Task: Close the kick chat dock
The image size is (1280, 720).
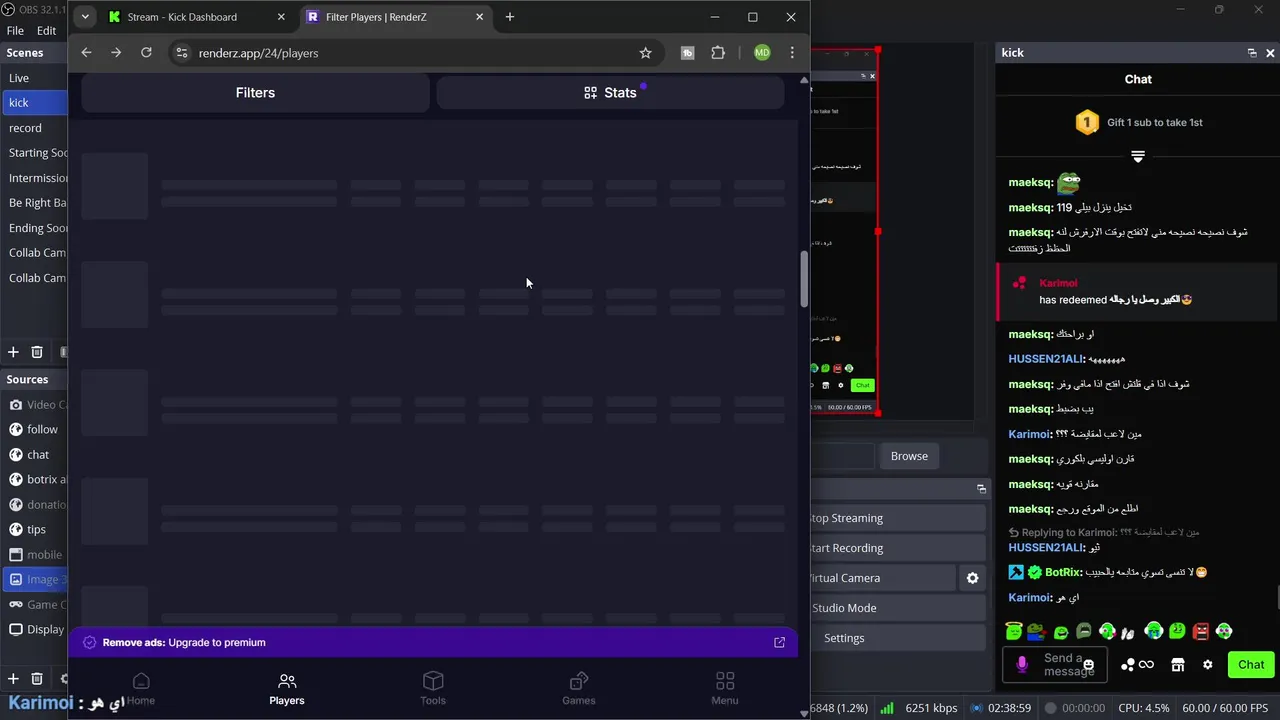Action: coord(1271,53)
